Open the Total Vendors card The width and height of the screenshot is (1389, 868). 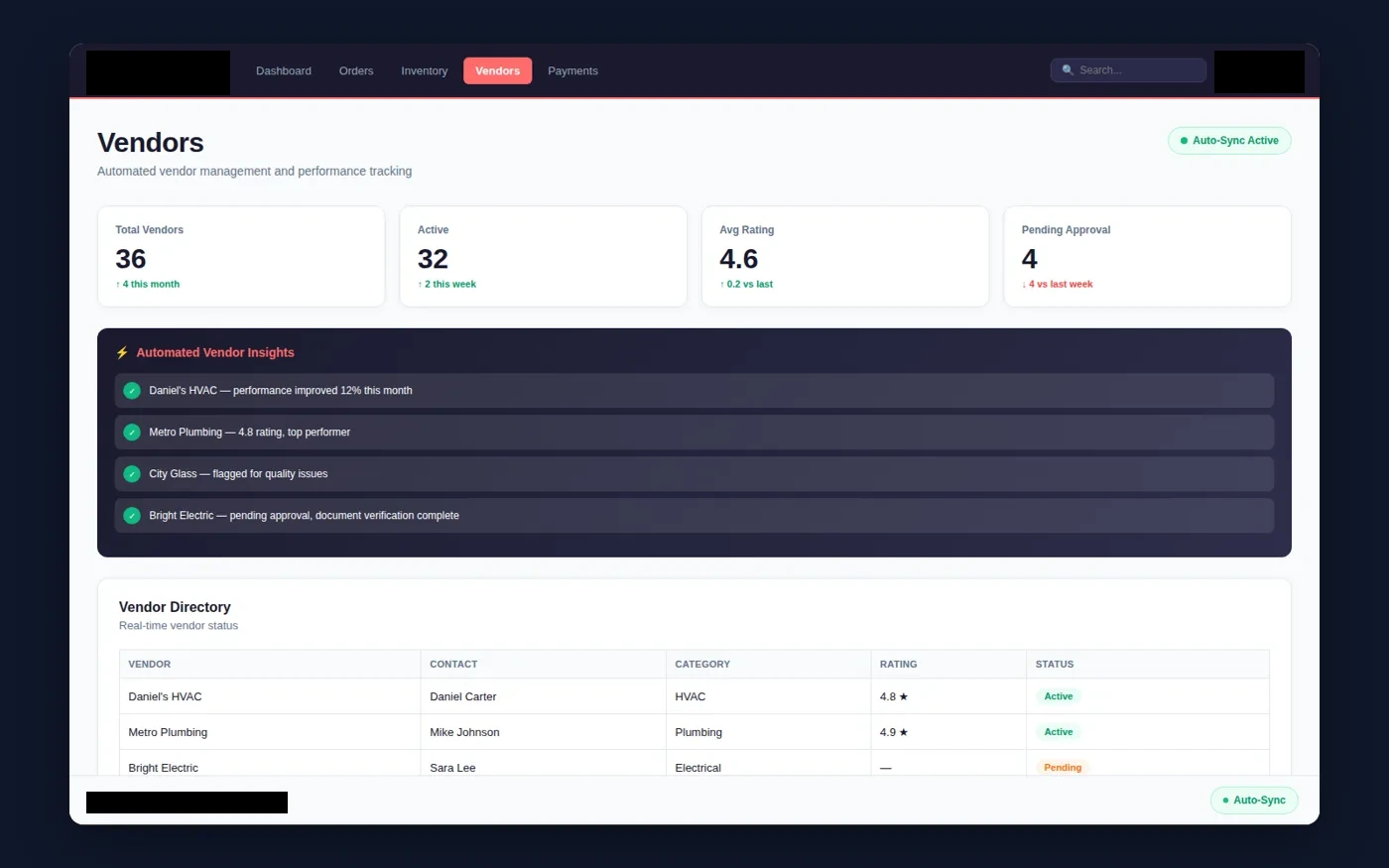click(241, 257)
